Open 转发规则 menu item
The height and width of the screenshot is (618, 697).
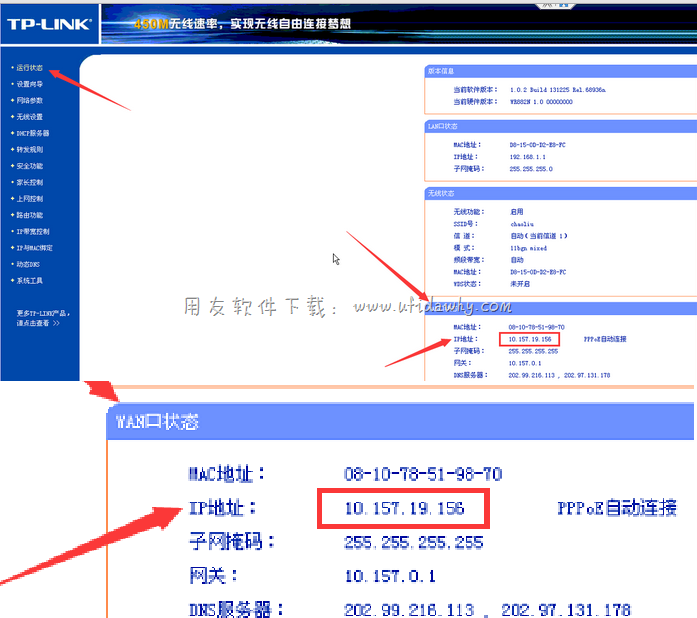click(29, 149)
